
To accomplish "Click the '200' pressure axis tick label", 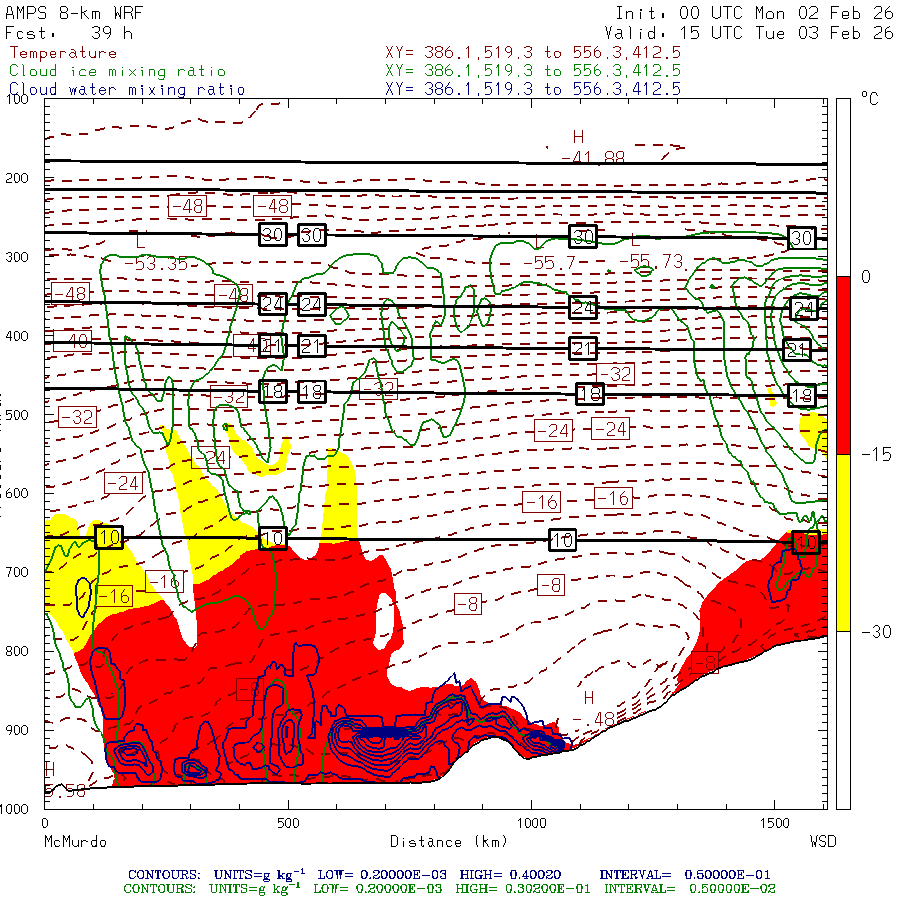I will pos(17,179).
